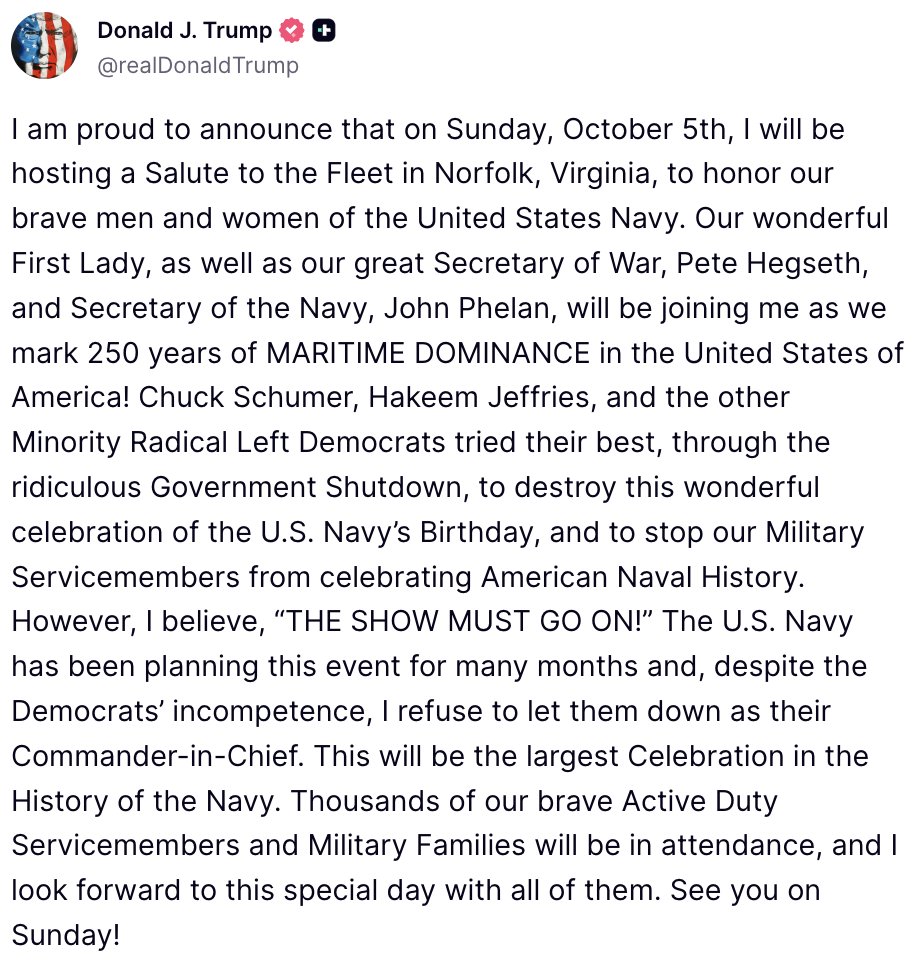Open the @realDonaldTrump handle link
924x976 pixels.
click(x=197, y=66)
